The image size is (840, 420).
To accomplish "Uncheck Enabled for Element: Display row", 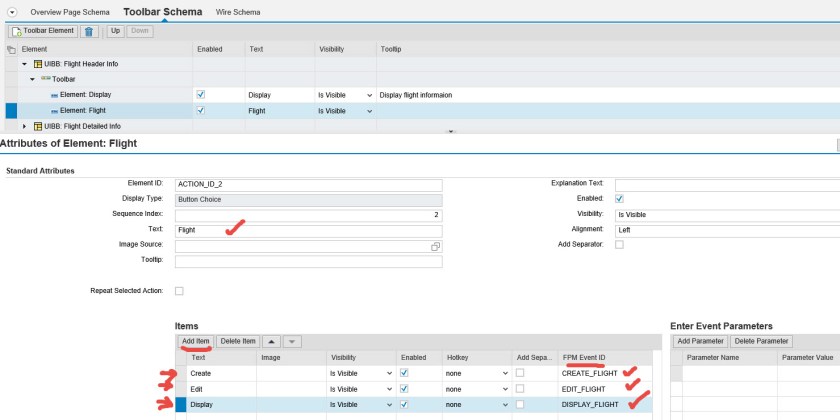I will (x=201, y=94).
